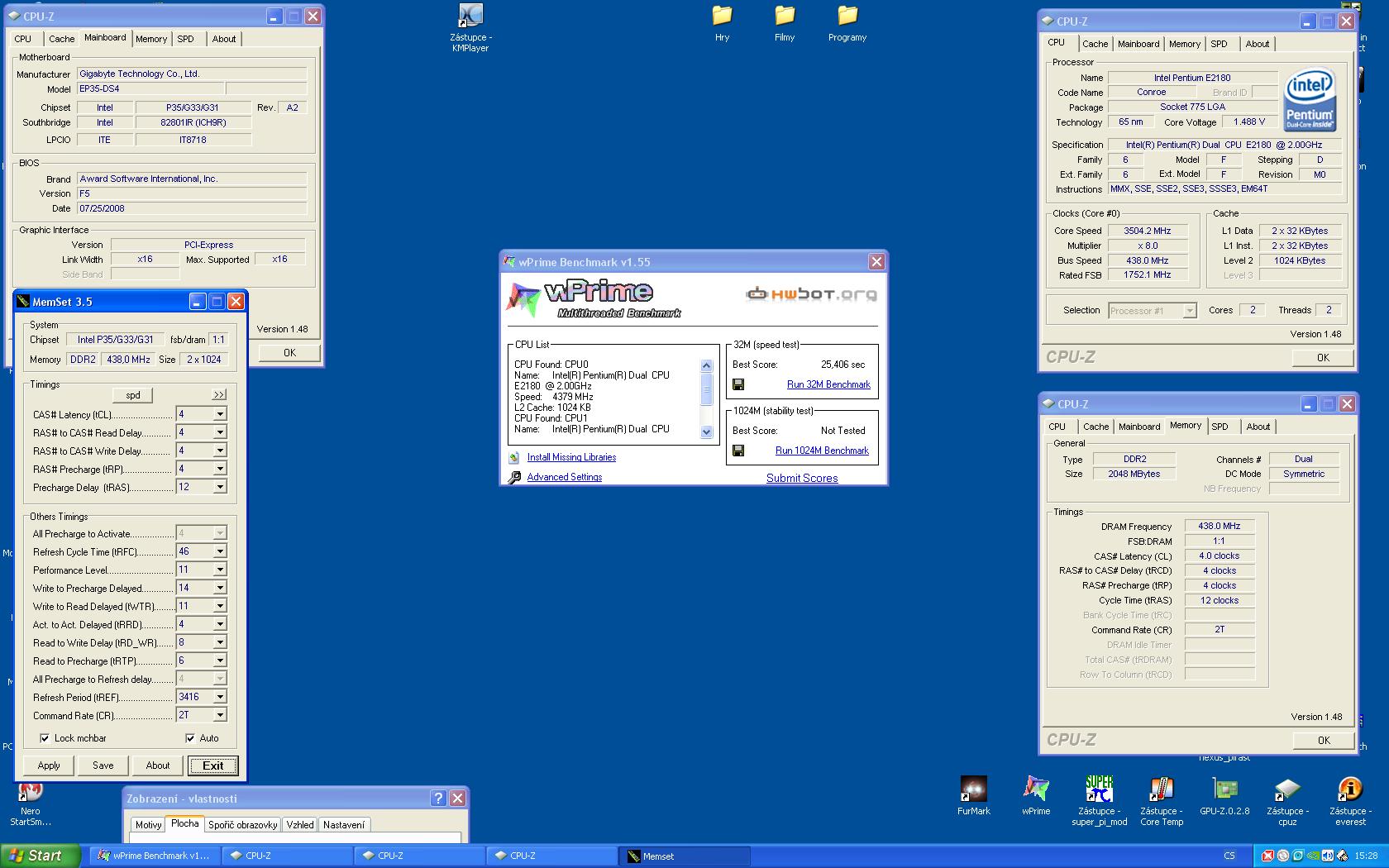Toggle the Lock mchbar checkbox in MemSet

pos(45,738)
